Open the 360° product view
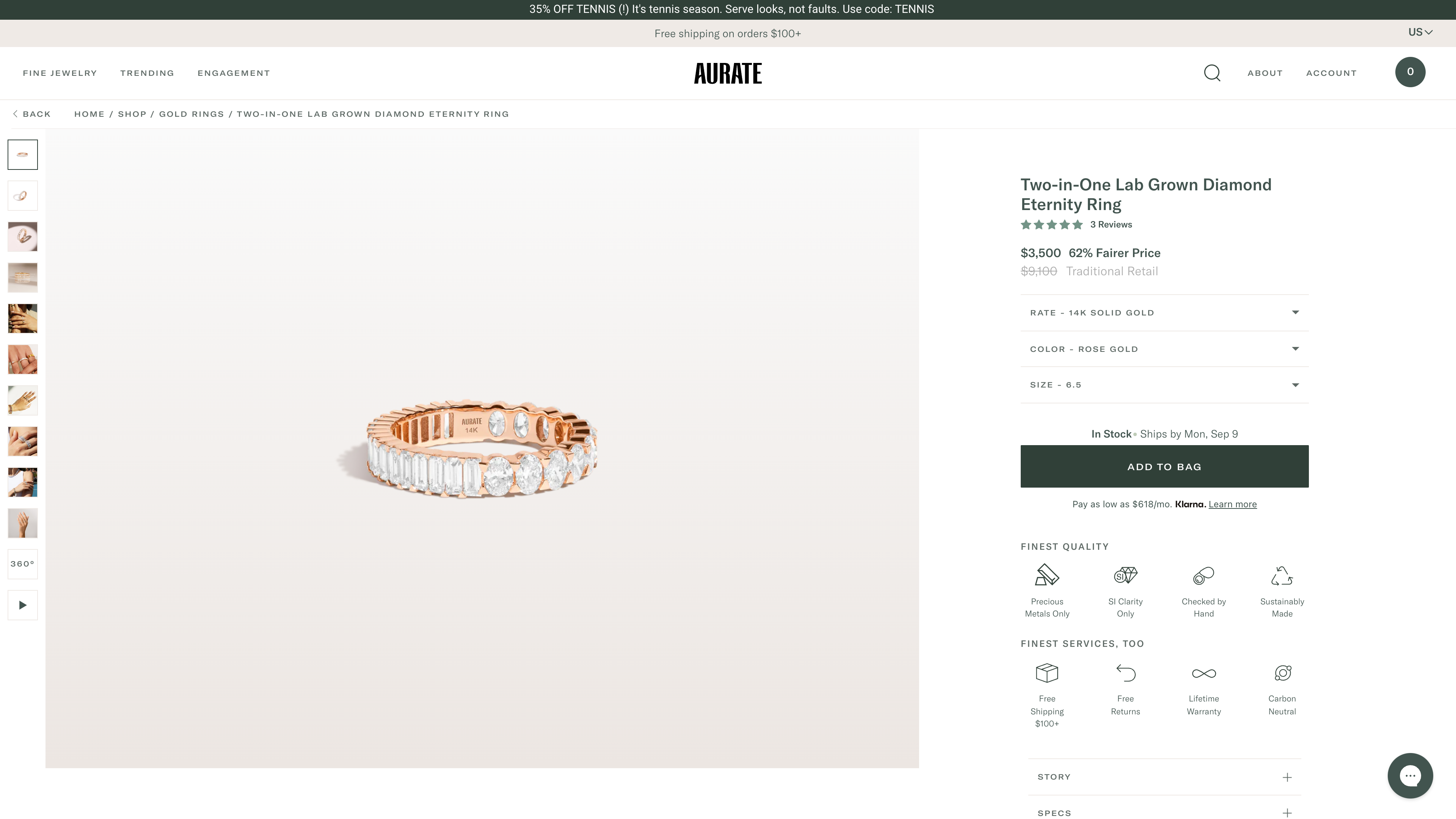The image size is (1456, 819). (22, 563)
